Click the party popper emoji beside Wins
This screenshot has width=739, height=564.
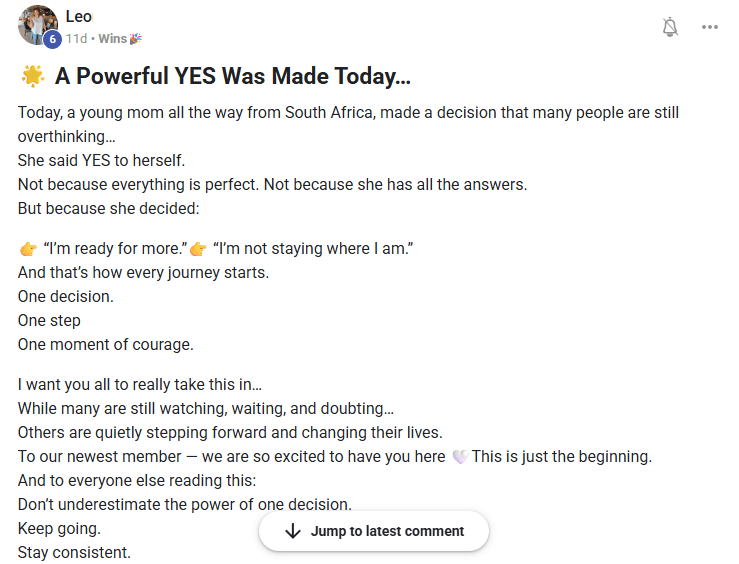(137, 39)
